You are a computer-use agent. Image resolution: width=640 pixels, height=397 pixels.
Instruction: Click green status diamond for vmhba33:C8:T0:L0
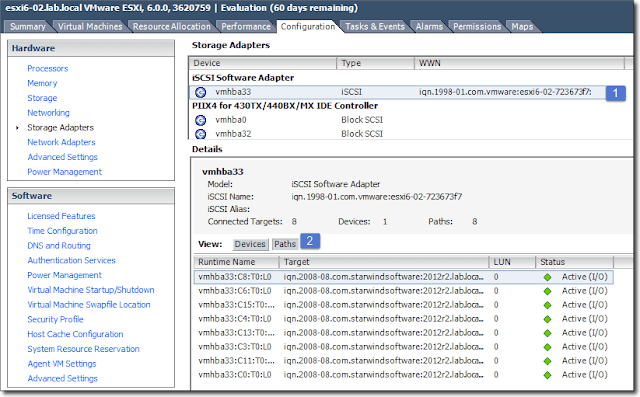point(547,277)
